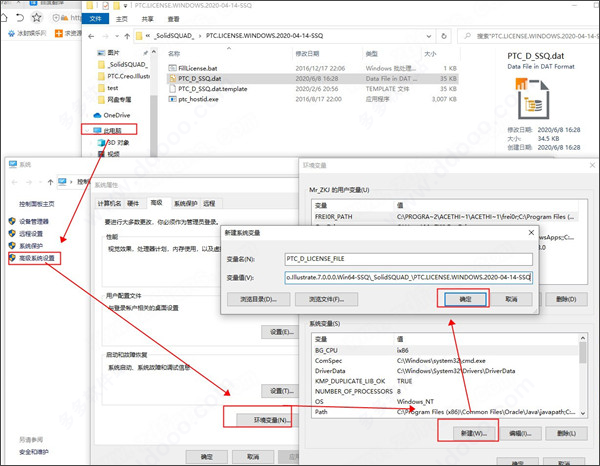Open OneDrive in the navigation pane
This screenshot has height=466, width=600.
click(x=117, y=116)
